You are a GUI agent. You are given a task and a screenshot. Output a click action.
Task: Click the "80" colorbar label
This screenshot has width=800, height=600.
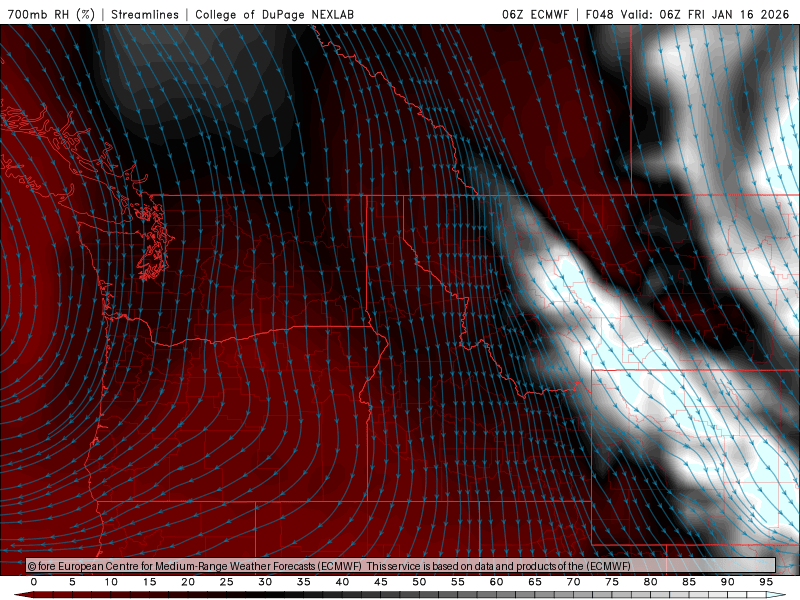[x=650, y=582]
